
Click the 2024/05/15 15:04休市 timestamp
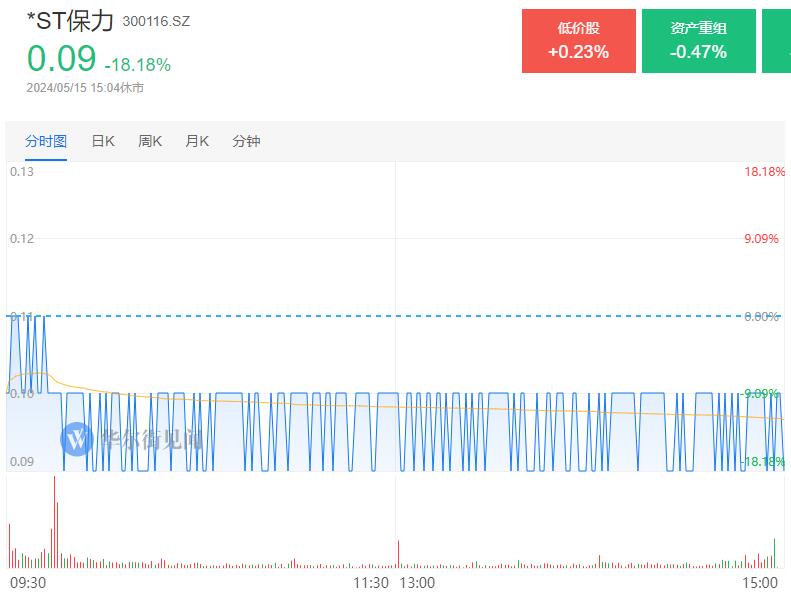point(85,88)
